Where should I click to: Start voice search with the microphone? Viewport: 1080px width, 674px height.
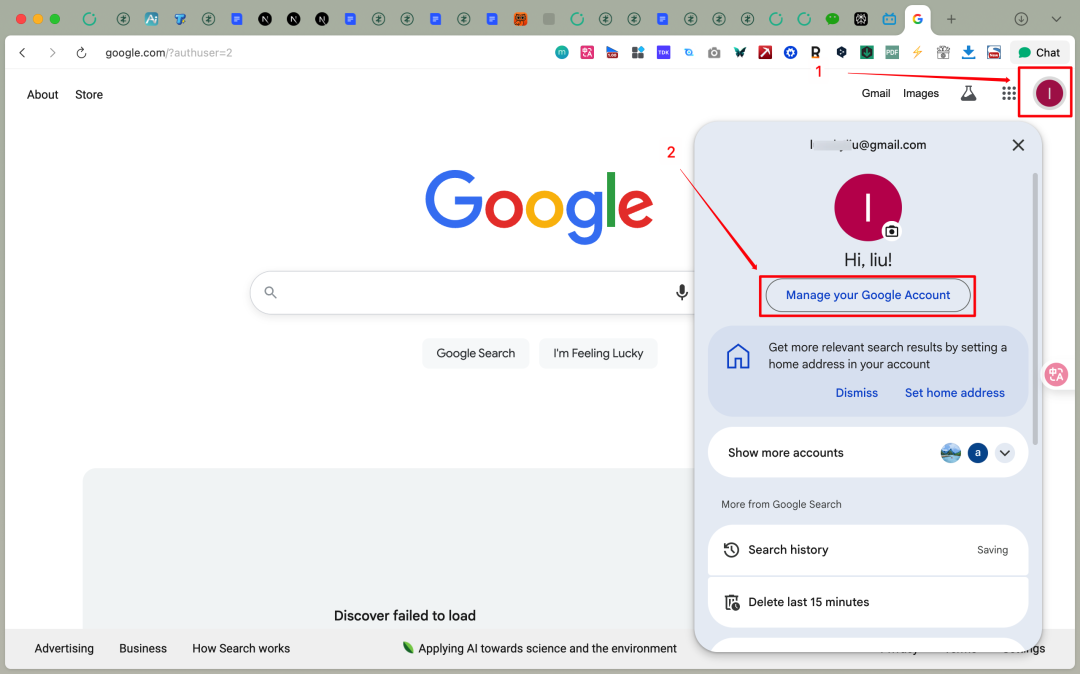681,293
